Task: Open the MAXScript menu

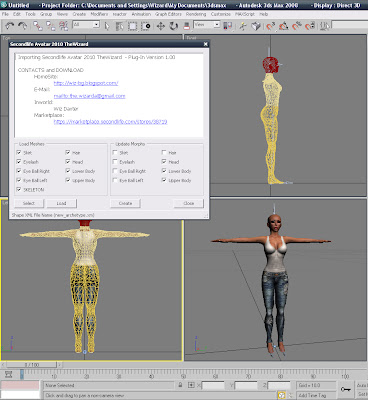Action: [245, 14]
